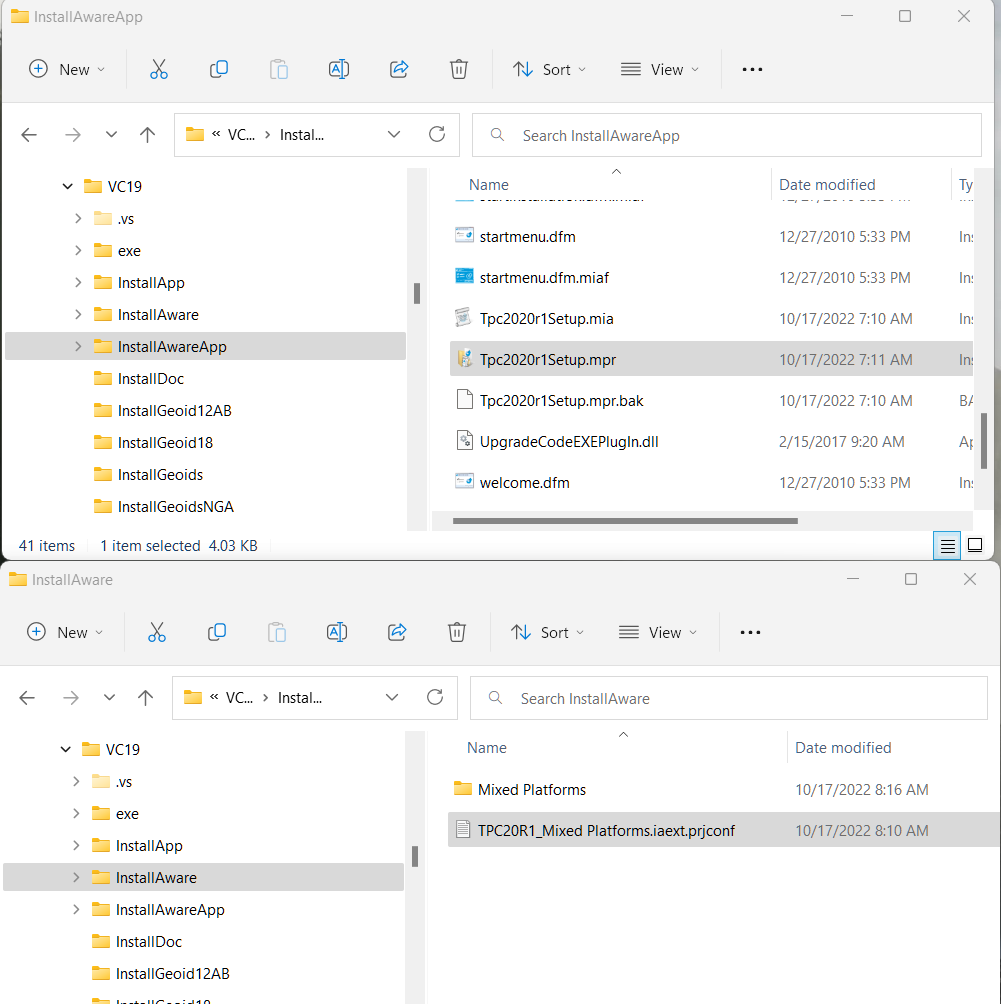Switch to large icons view in InstallAwareApp status bar
The width and height of the screenshot is (1001, 1004).
[975, 546]
